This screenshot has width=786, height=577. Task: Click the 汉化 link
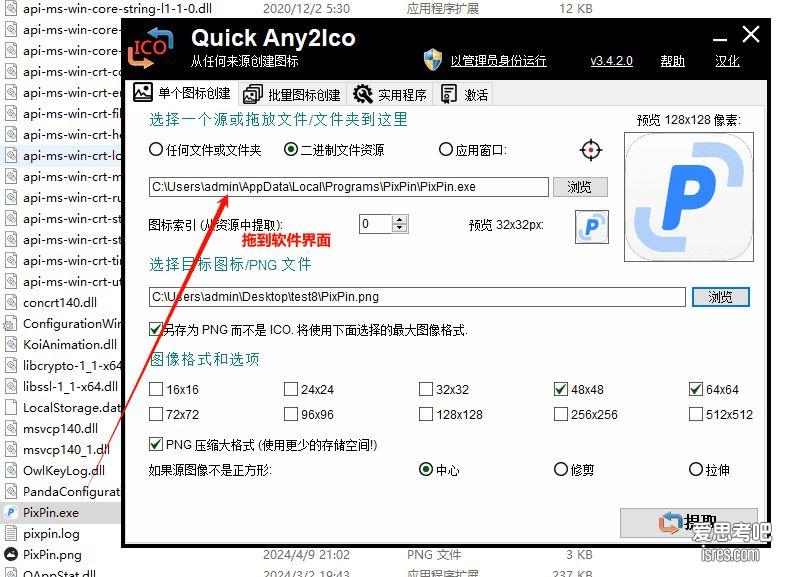727,61
